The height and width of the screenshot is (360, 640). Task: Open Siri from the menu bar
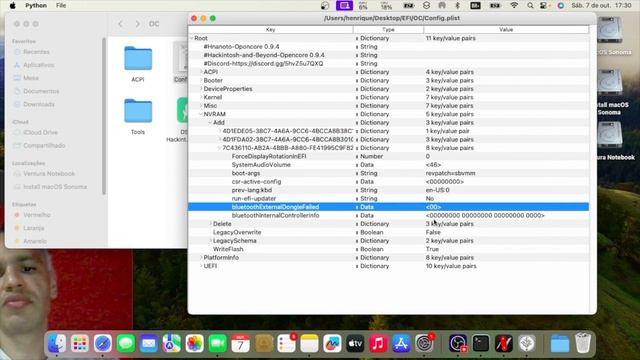pyautogui.click(x=561, y=5)
